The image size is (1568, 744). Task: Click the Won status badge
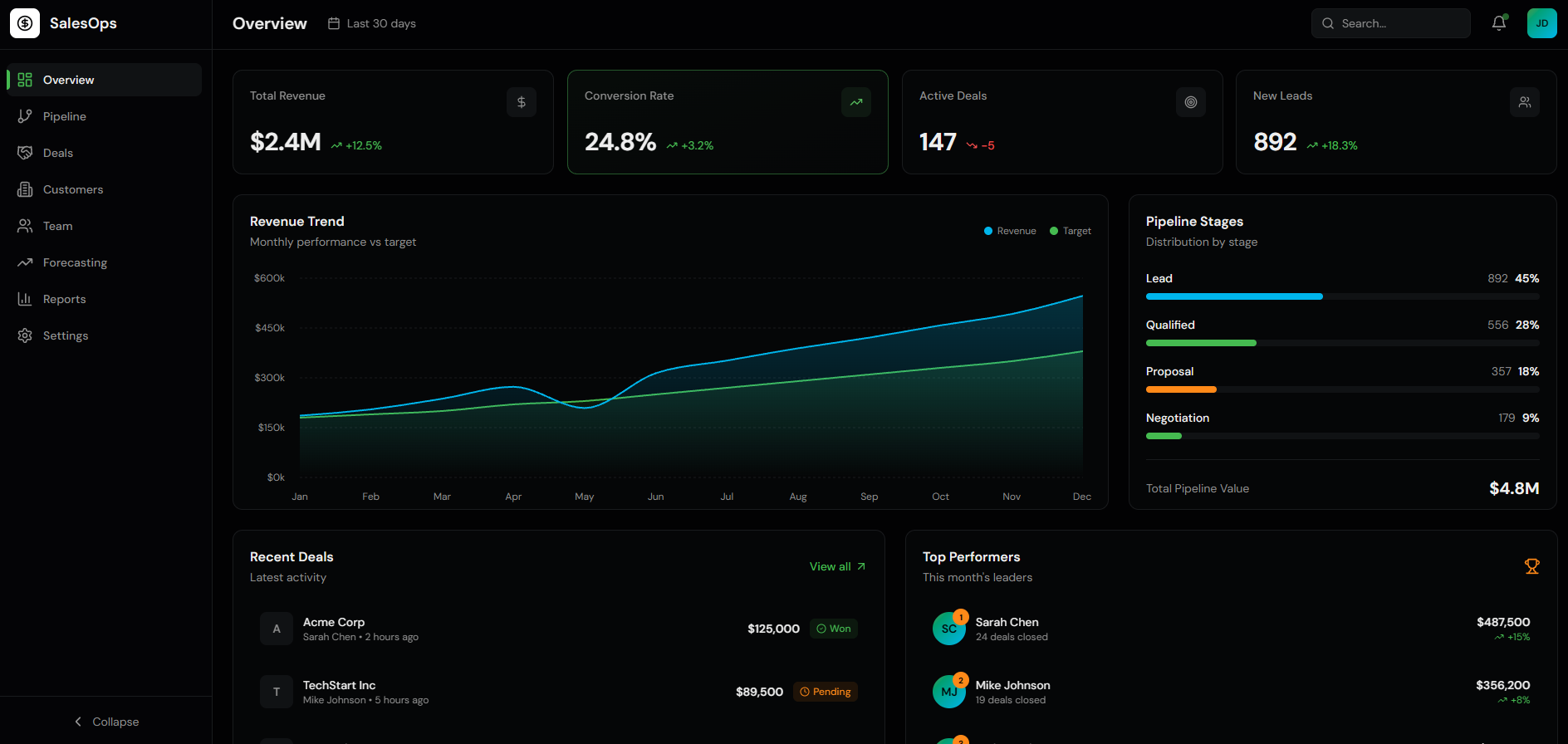tap(834, 629)
